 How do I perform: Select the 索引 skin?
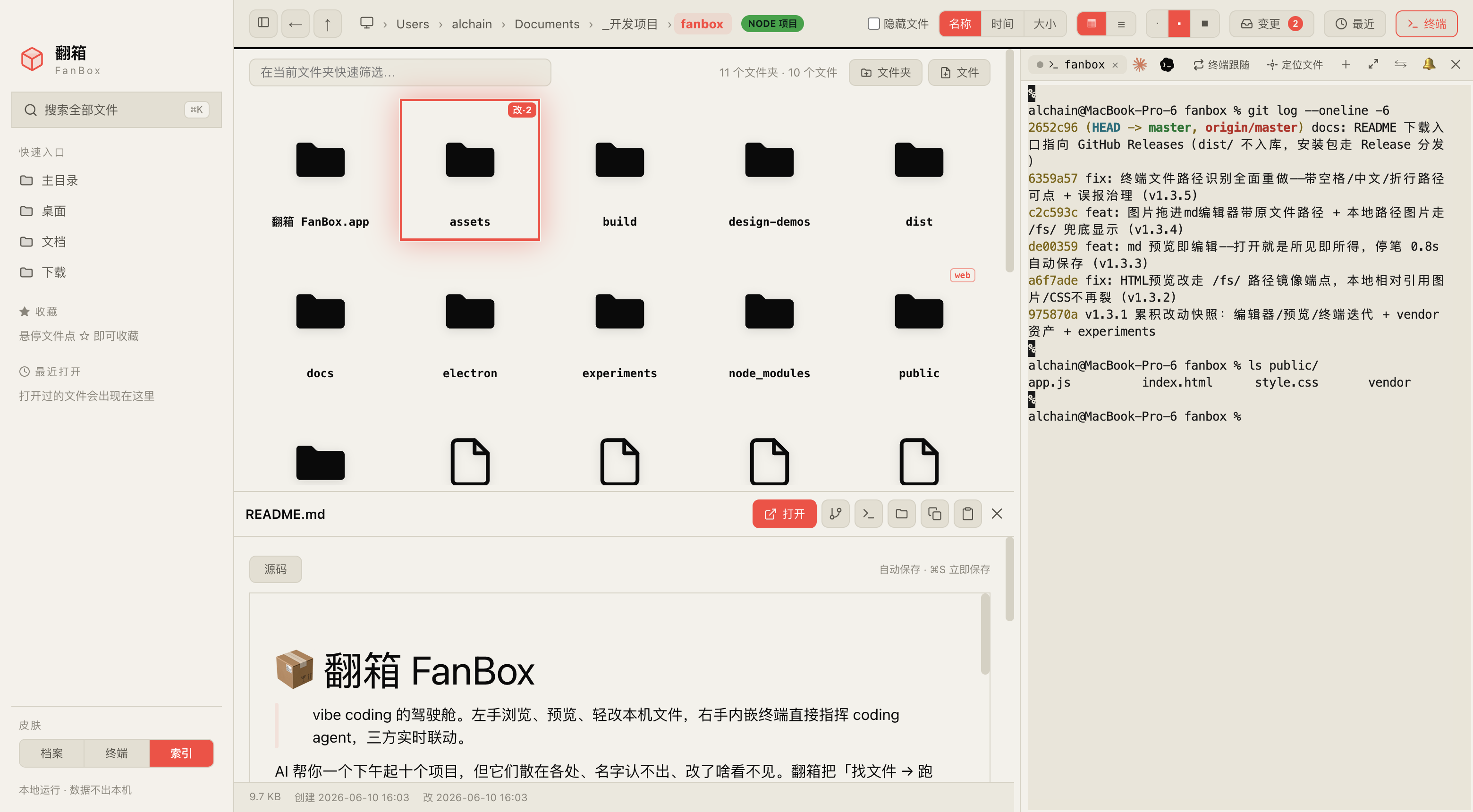click(x=181, y=753)
